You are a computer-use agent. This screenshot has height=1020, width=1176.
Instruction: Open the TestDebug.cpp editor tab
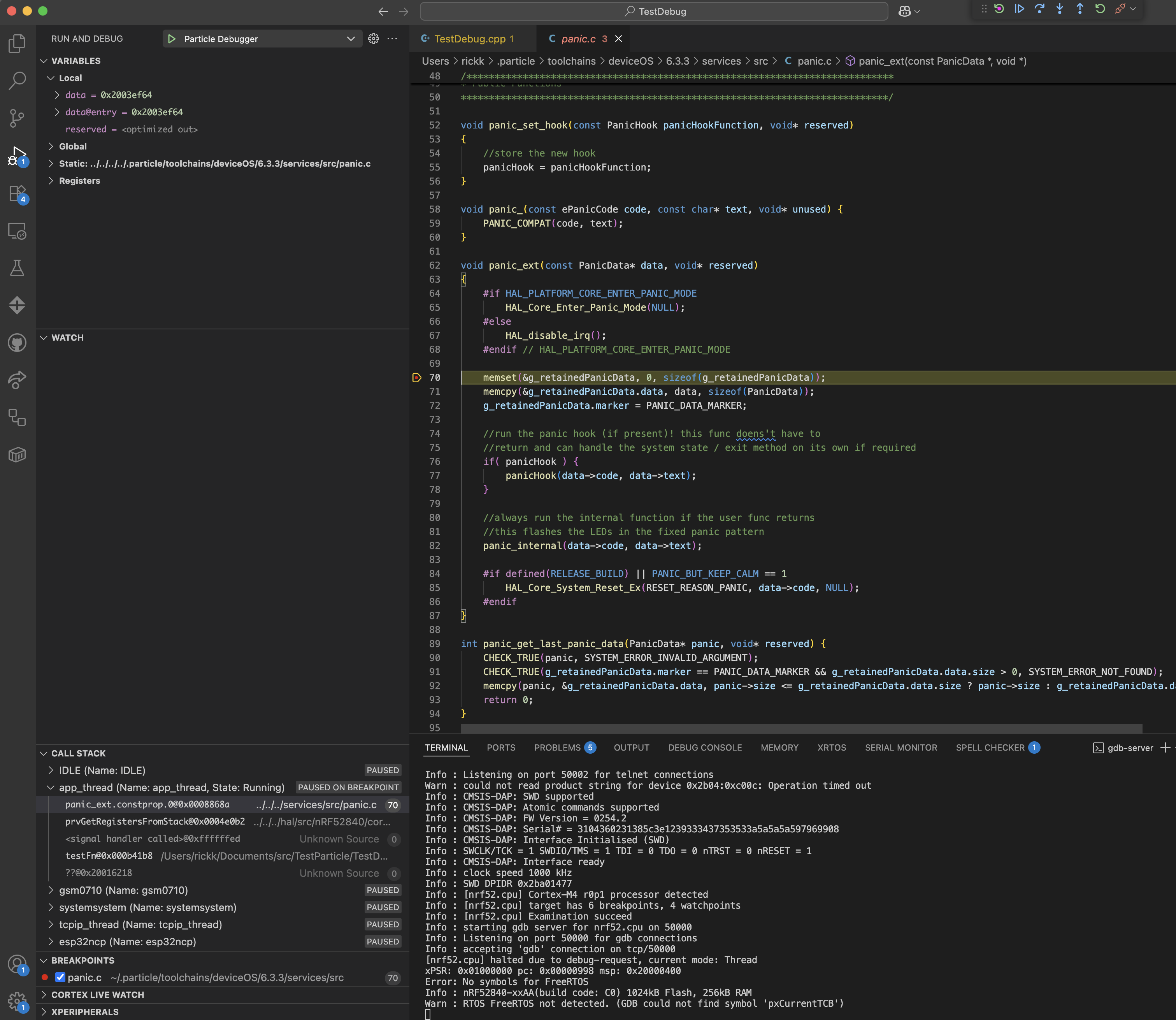tap(469, 39)
